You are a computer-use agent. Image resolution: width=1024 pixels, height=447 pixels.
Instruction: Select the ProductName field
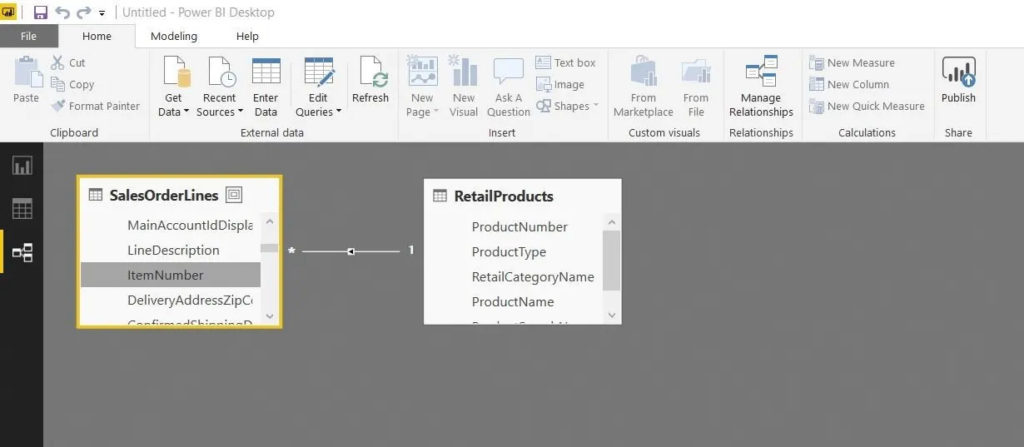pos(513,301)
